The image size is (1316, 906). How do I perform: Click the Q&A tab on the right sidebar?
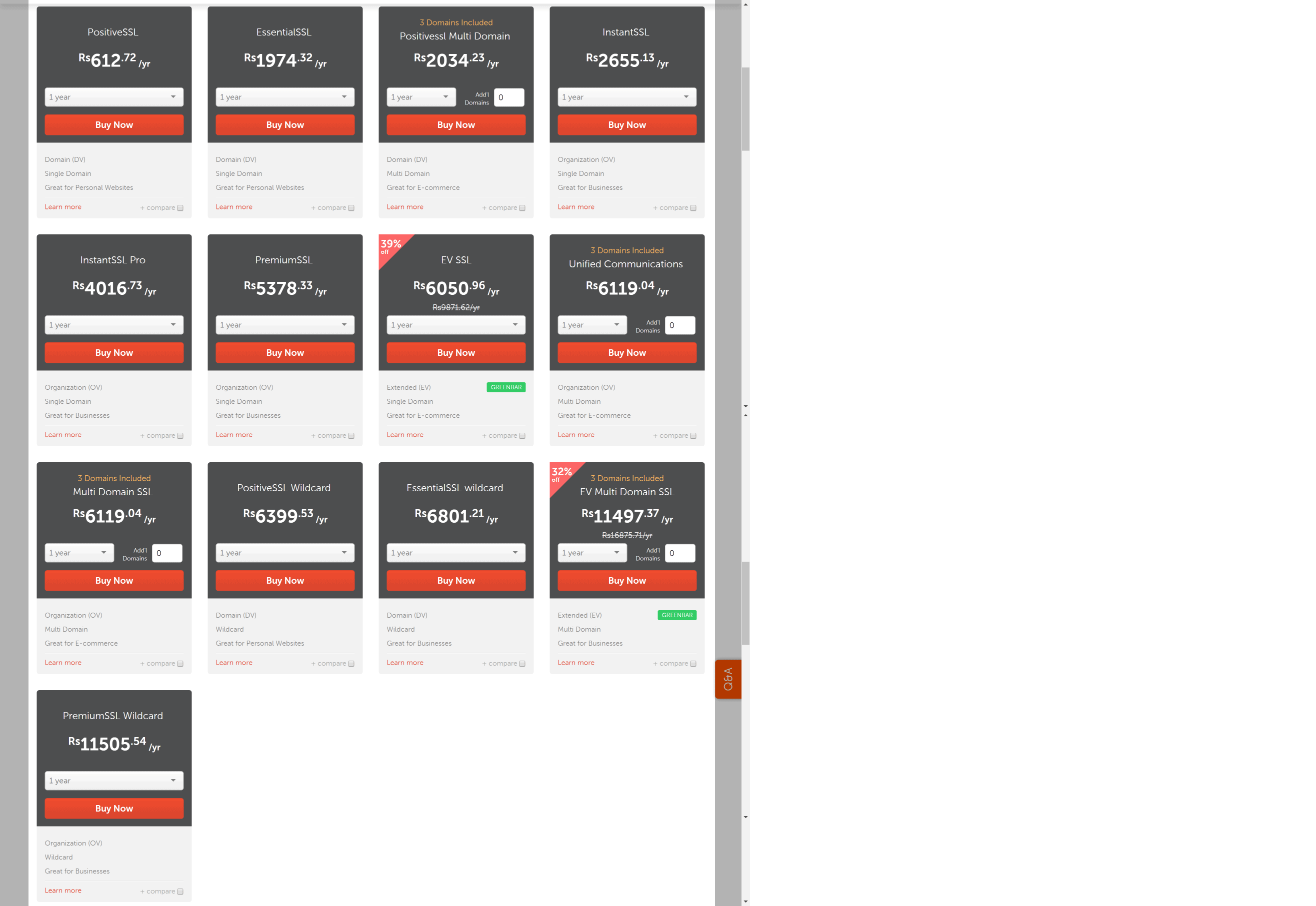tap(732, 675)
